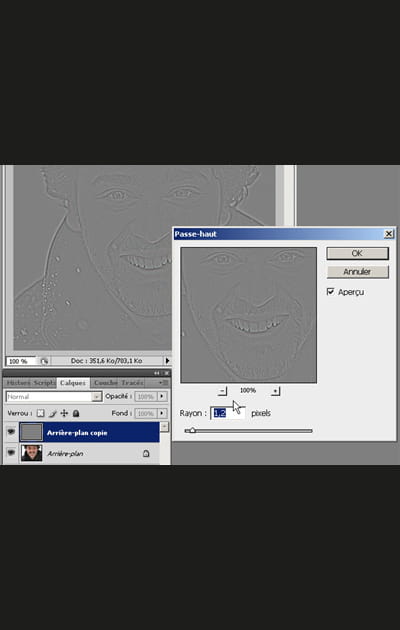Open the Normal blend mode dropdown
Image resolution: width=400 pixels, height=630 pixels.
(54, 397)
